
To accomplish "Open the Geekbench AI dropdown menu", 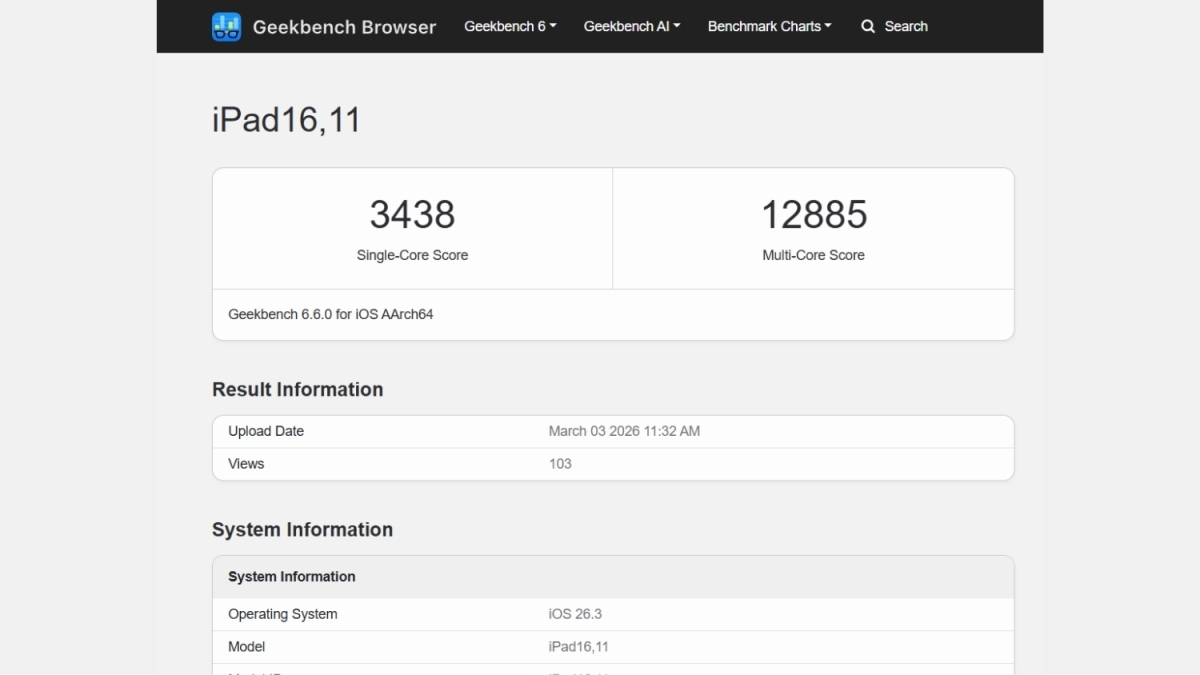I will pyautogui.click(x=631, y=26).
